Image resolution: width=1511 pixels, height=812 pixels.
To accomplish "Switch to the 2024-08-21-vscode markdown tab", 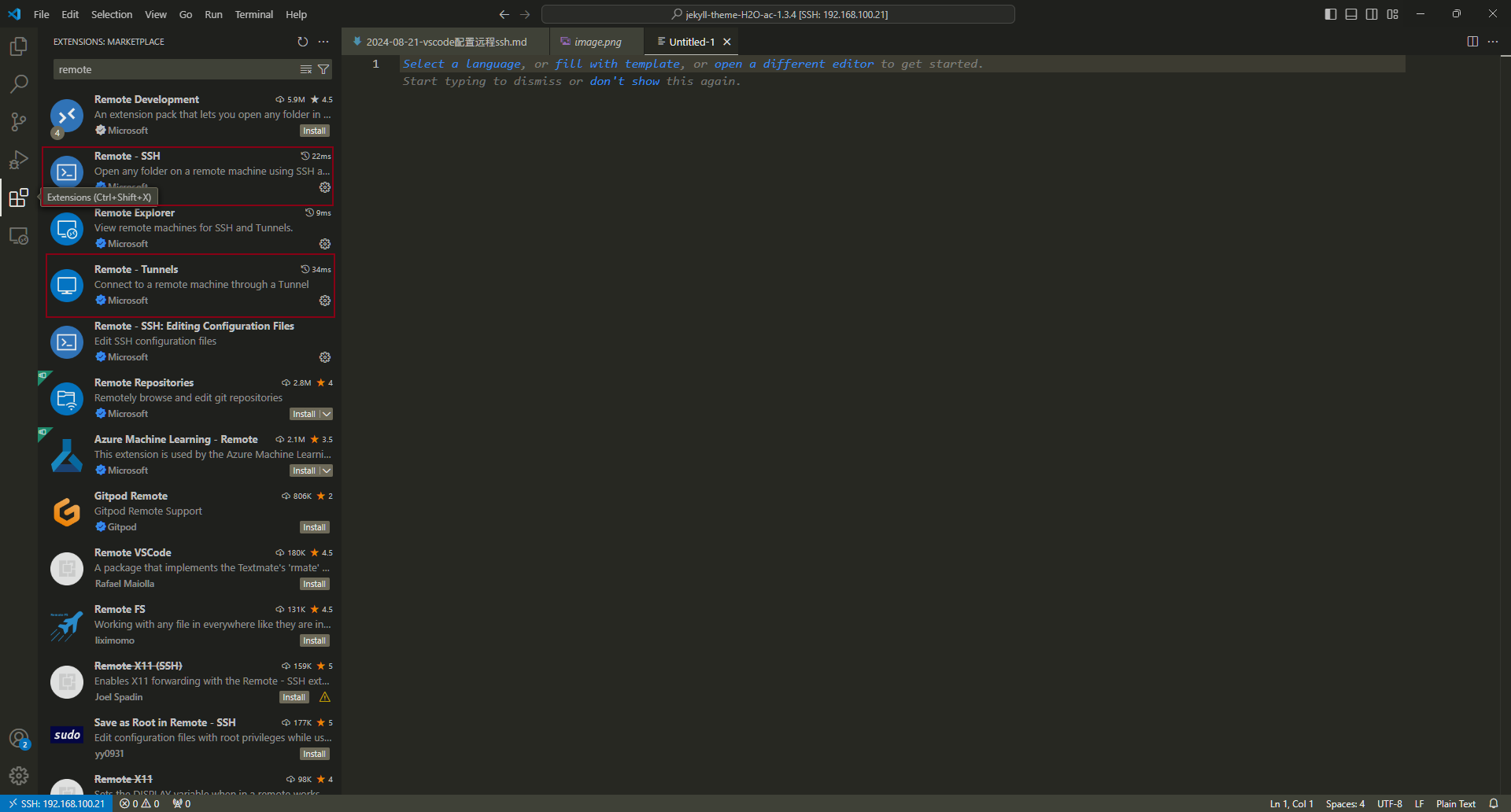I will 446,42.
